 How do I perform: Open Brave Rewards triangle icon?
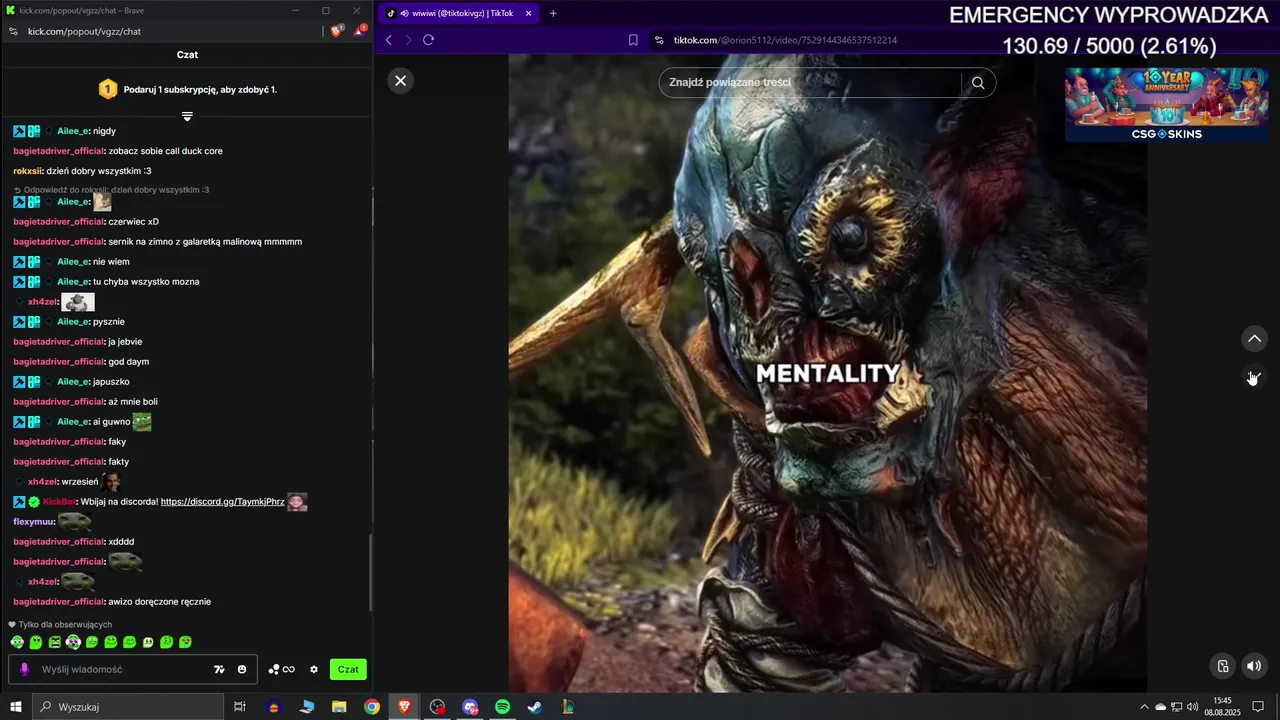[359, 31]
